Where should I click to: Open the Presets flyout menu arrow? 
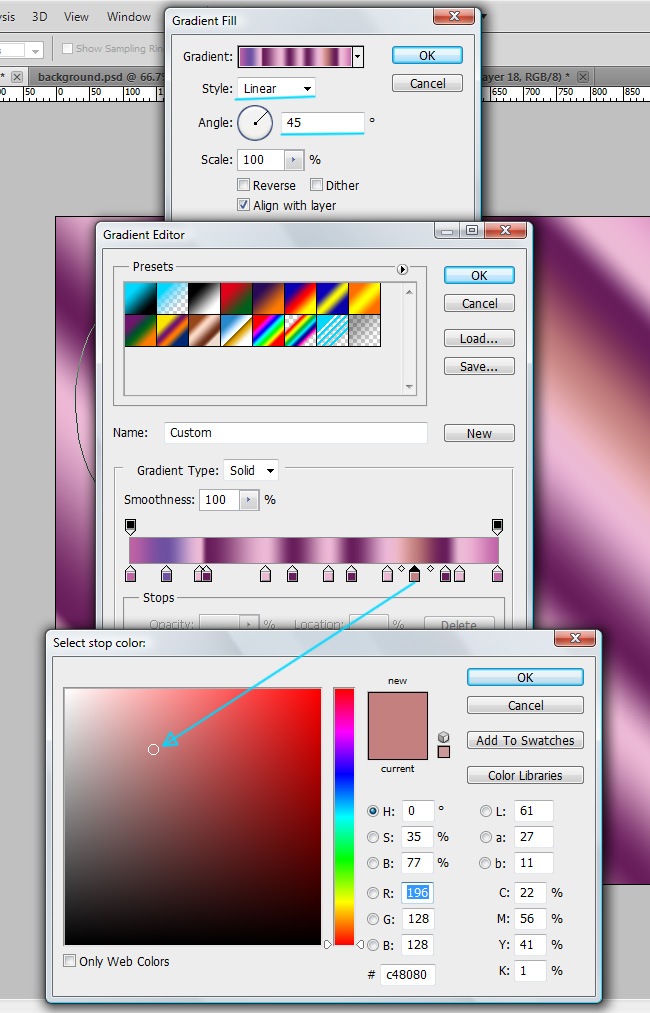point(402,269)
